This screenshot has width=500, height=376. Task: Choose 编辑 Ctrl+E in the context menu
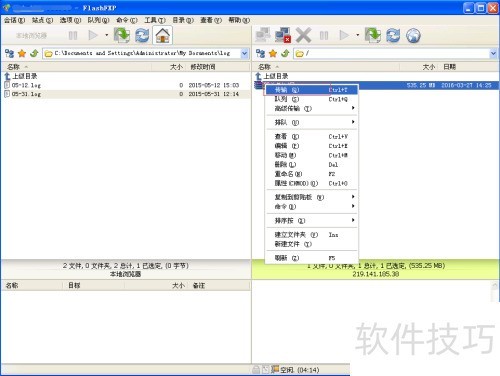pyautogui.click(x=311, y=146)
